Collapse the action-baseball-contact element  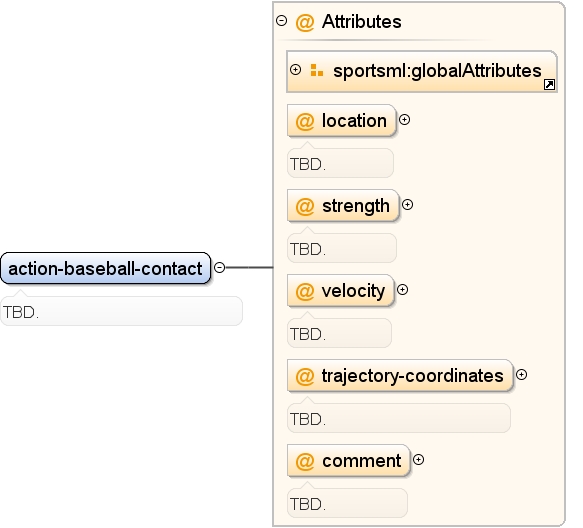(x=220, y=267)
